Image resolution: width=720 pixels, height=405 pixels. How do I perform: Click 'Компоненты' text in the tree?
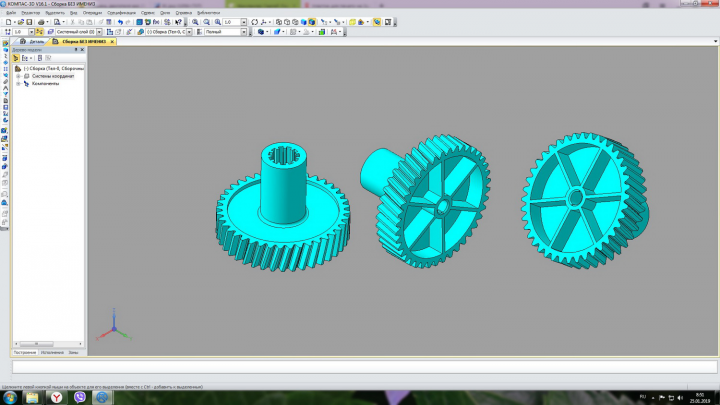tap(45, 84)
